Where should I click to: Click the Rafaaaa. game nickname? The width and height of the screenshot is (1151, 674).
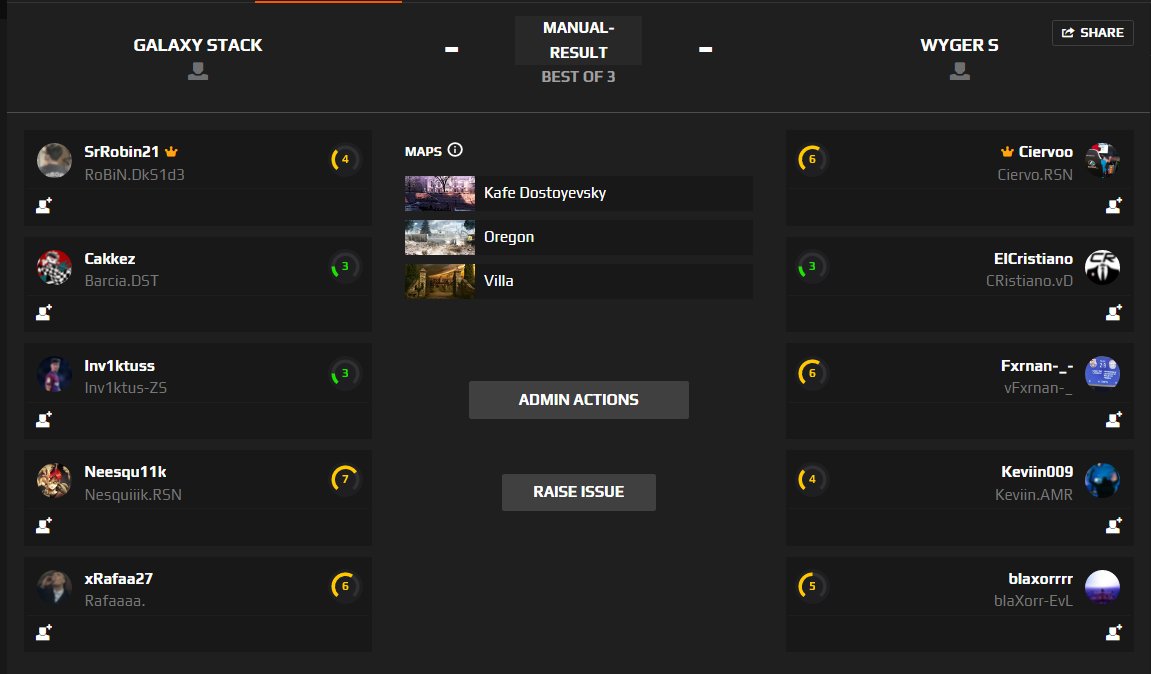pyautogui.click(x=115, y=601)
